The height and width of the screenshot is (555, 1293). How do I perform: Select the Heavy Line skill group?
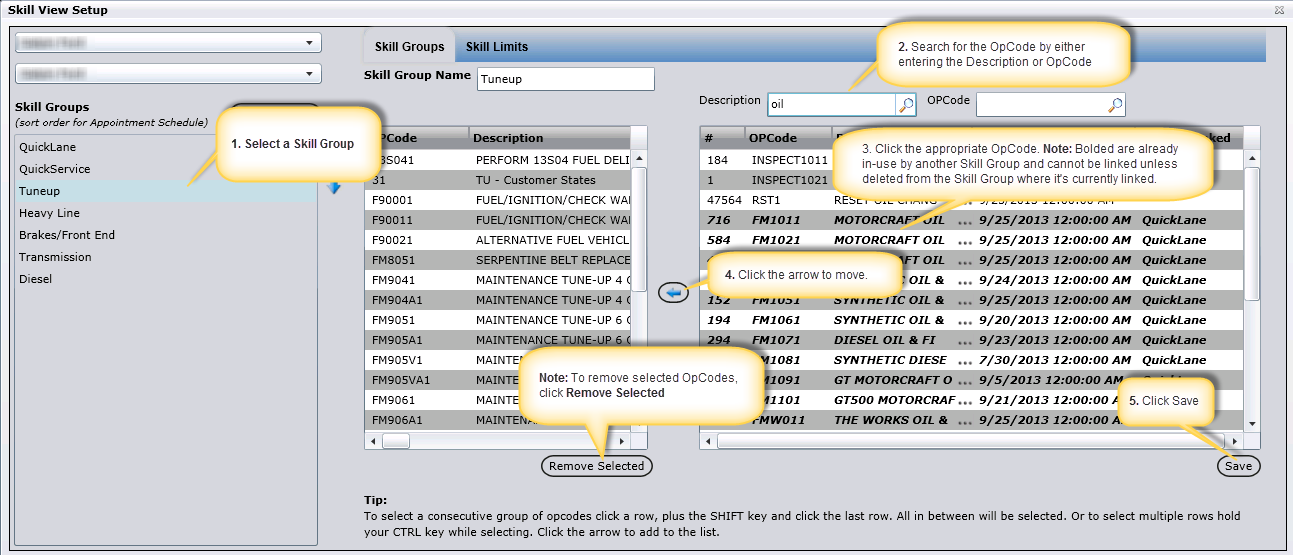click(49, 213)
